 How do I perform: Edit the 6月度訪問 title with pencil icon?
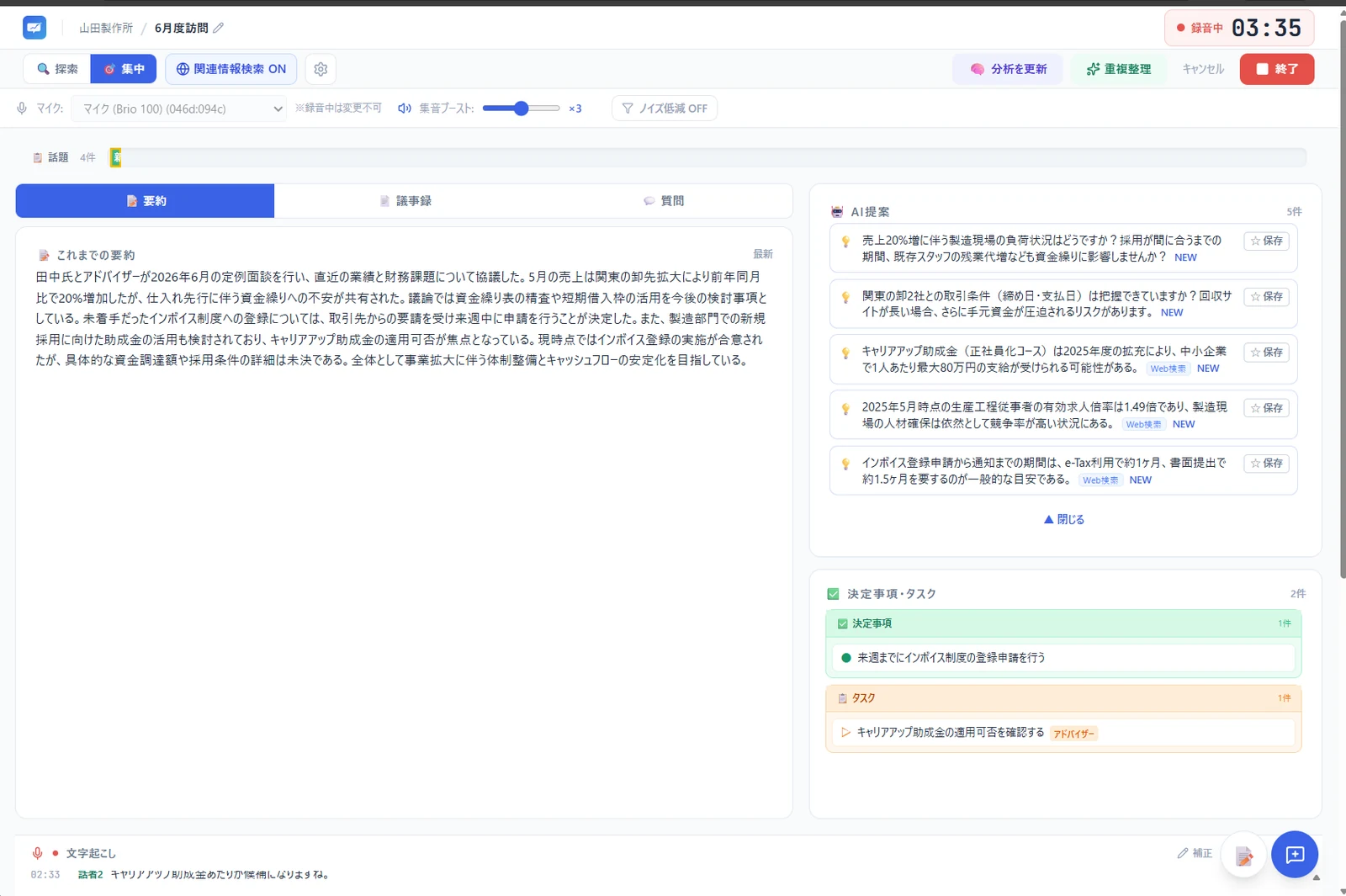click(x=219, y=28)
